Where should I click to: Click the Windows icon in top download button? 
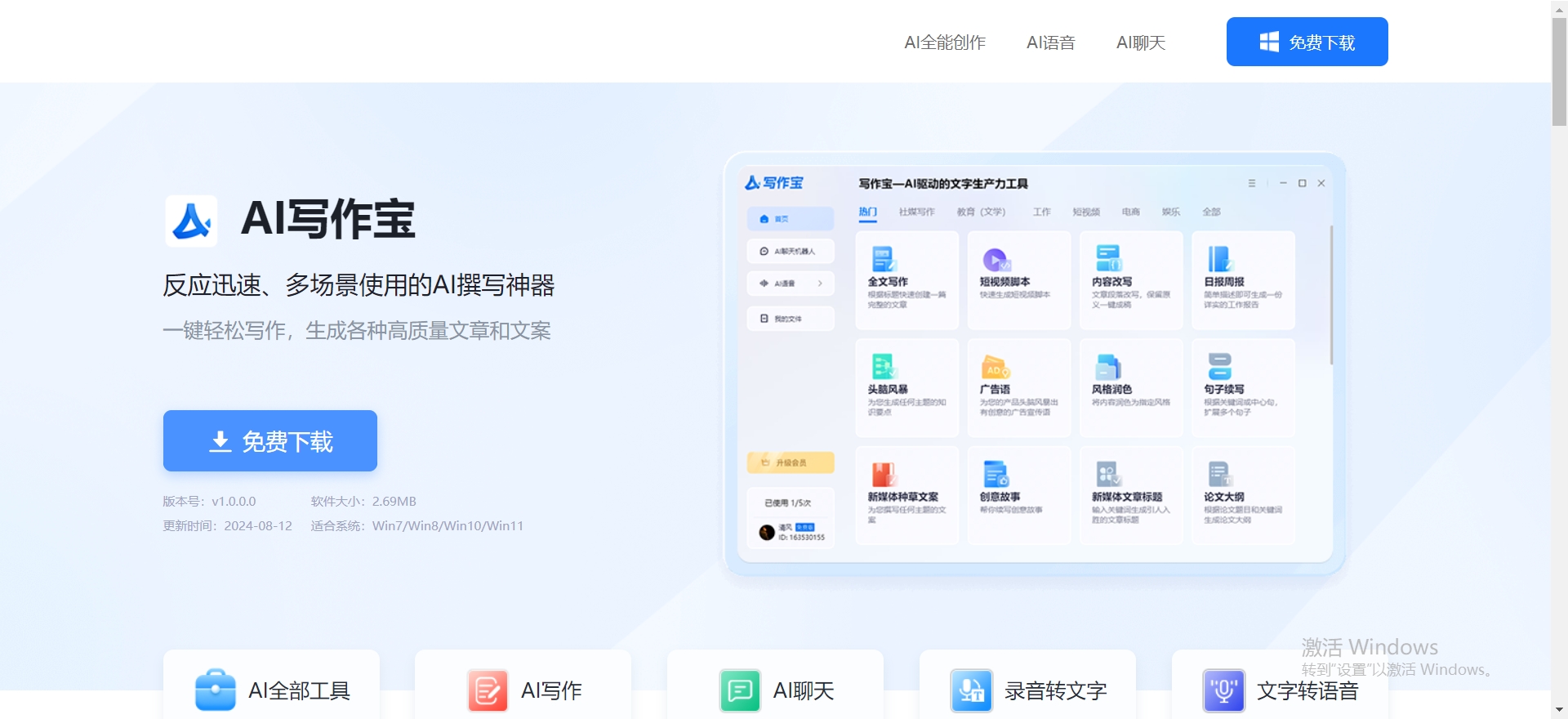click(x=1269, y=42)
